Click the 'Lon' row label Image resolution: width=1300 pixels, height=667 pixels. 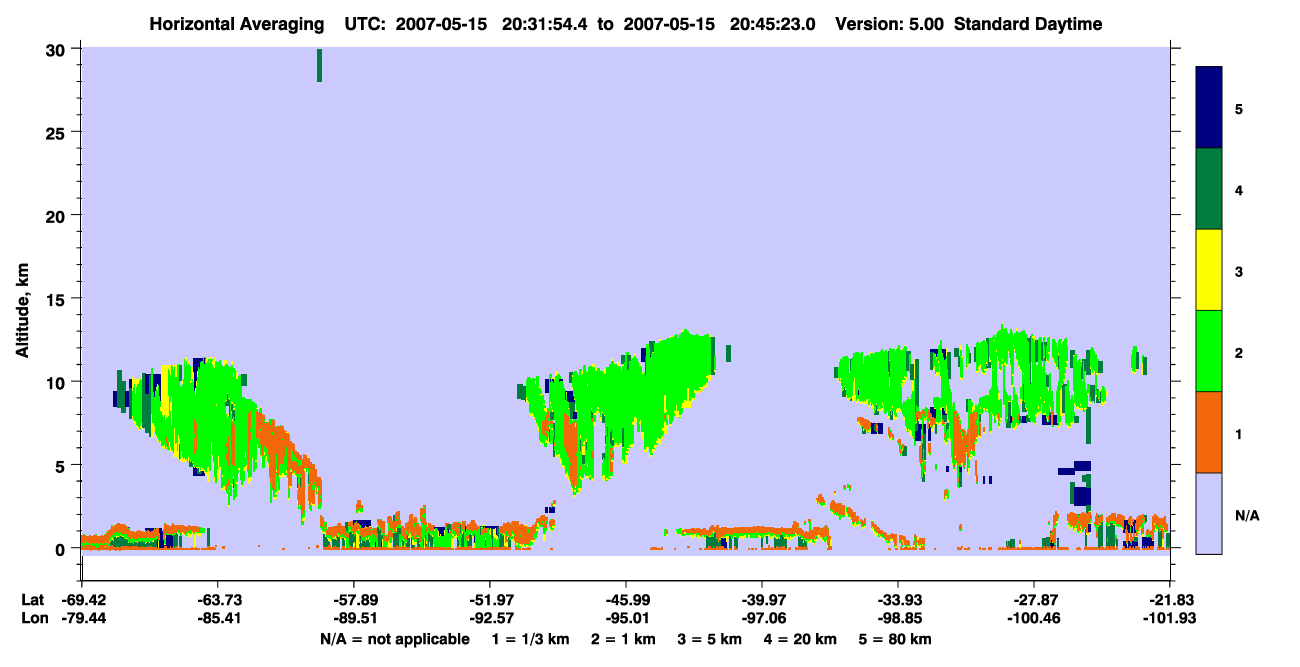33,618
